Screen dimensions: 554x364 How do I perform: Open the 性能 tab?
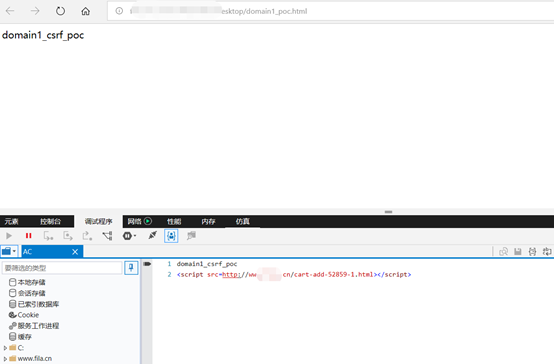[x=174, y=222]
